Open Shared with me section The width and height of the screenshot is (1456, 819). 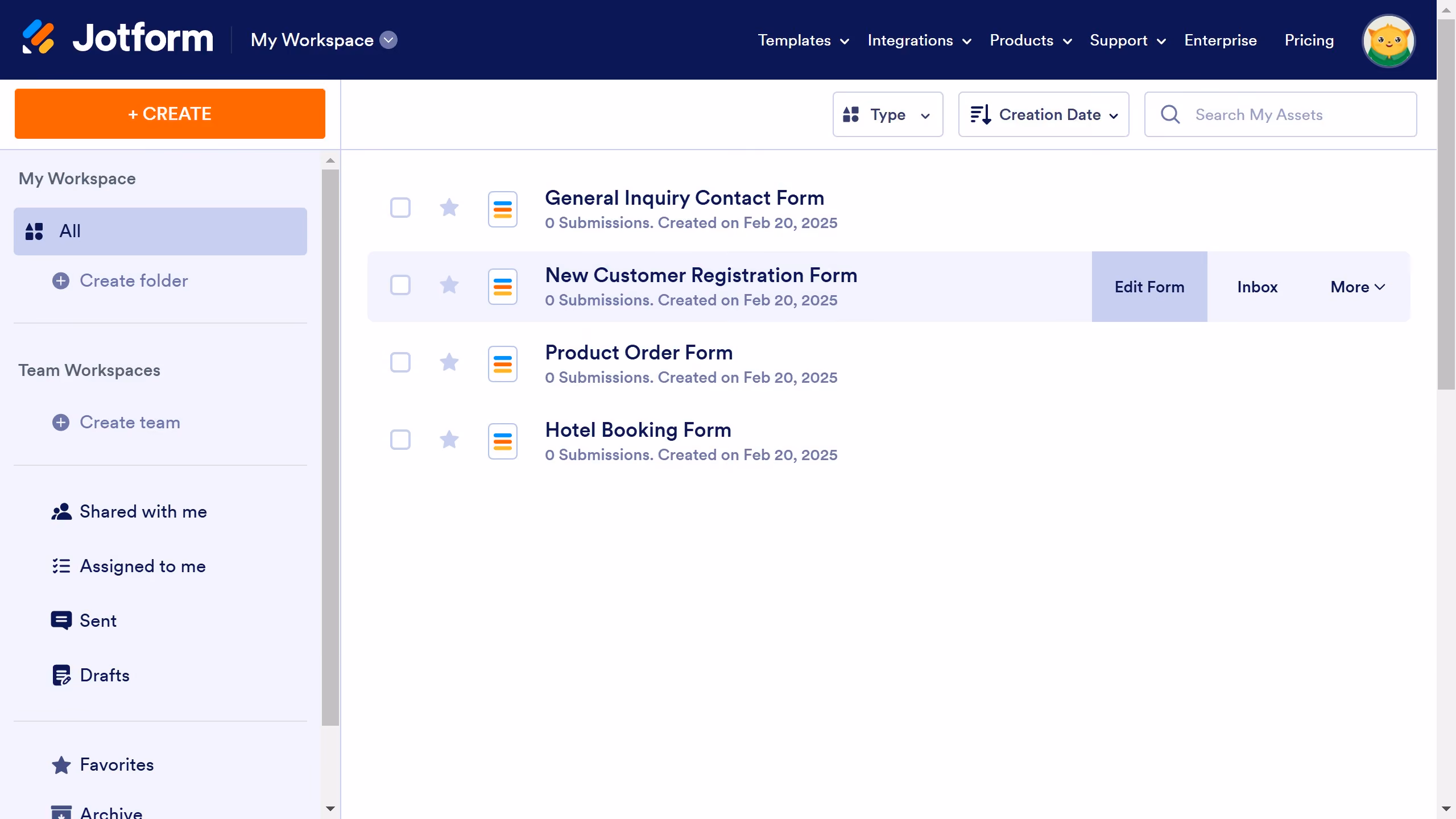click(143, 512)
